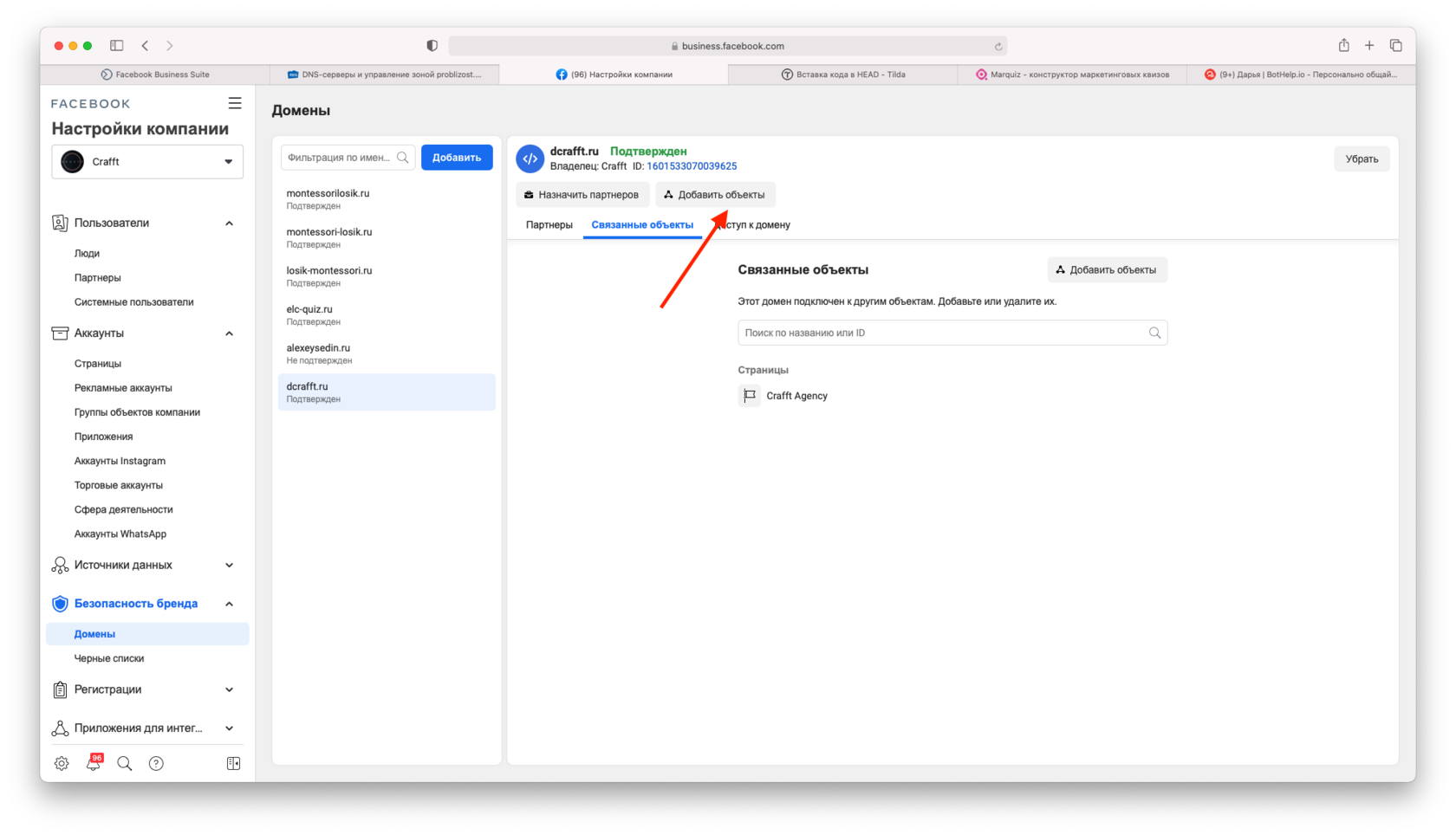Open the help question mark icon
The image size is (1456, 835).
click(156, 763)
